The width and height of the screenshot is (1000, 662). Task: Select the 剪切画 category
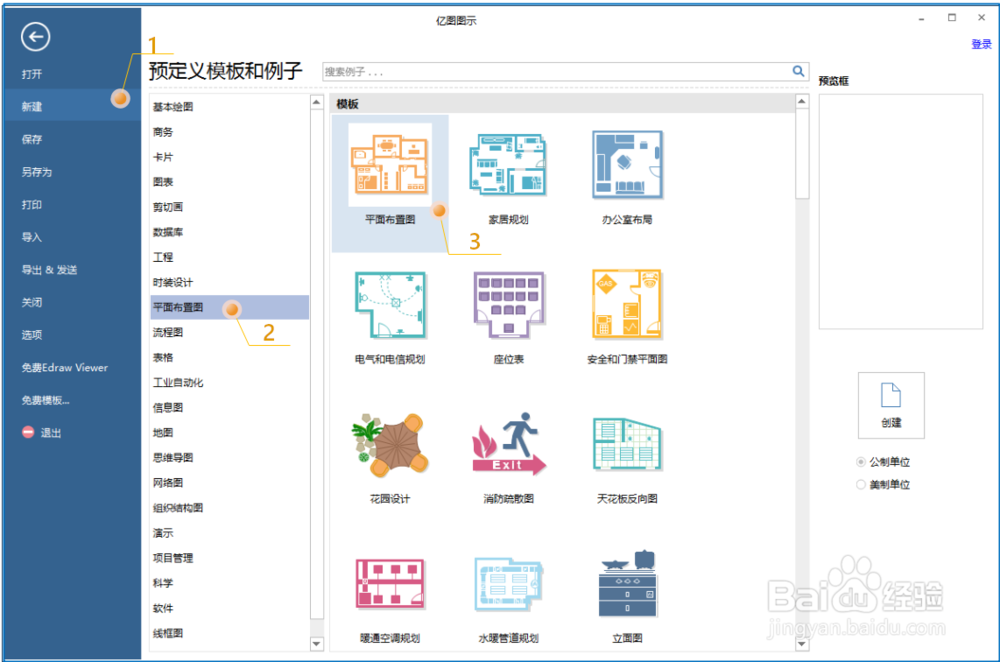[168, 207]
